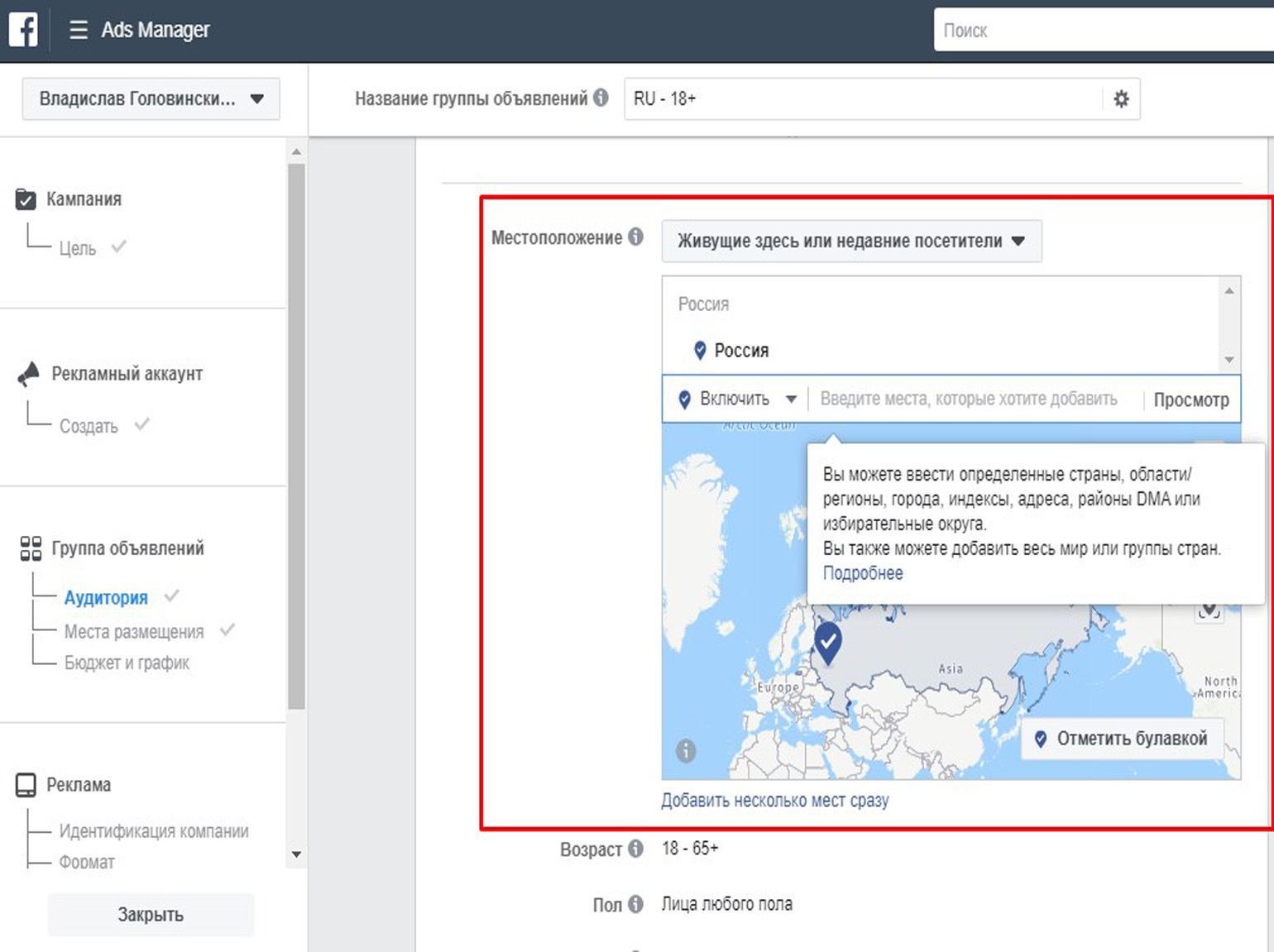Edit the ad set name field RU - 18+
Screen dimensions: 1274x952
tap(864, 98)
